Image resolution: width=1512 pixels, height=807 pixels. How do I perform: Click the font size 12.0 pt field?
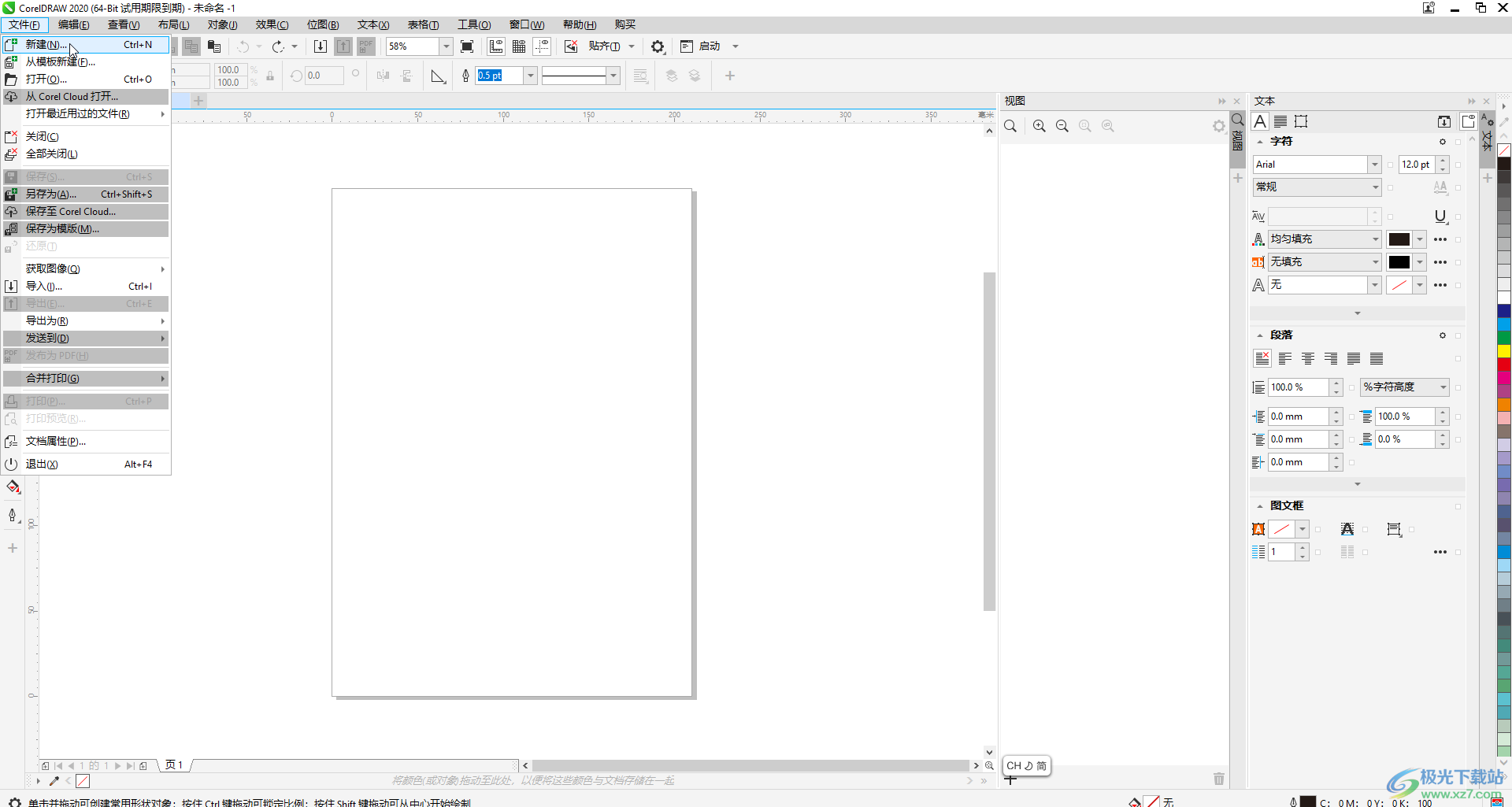pos(1417,165)
